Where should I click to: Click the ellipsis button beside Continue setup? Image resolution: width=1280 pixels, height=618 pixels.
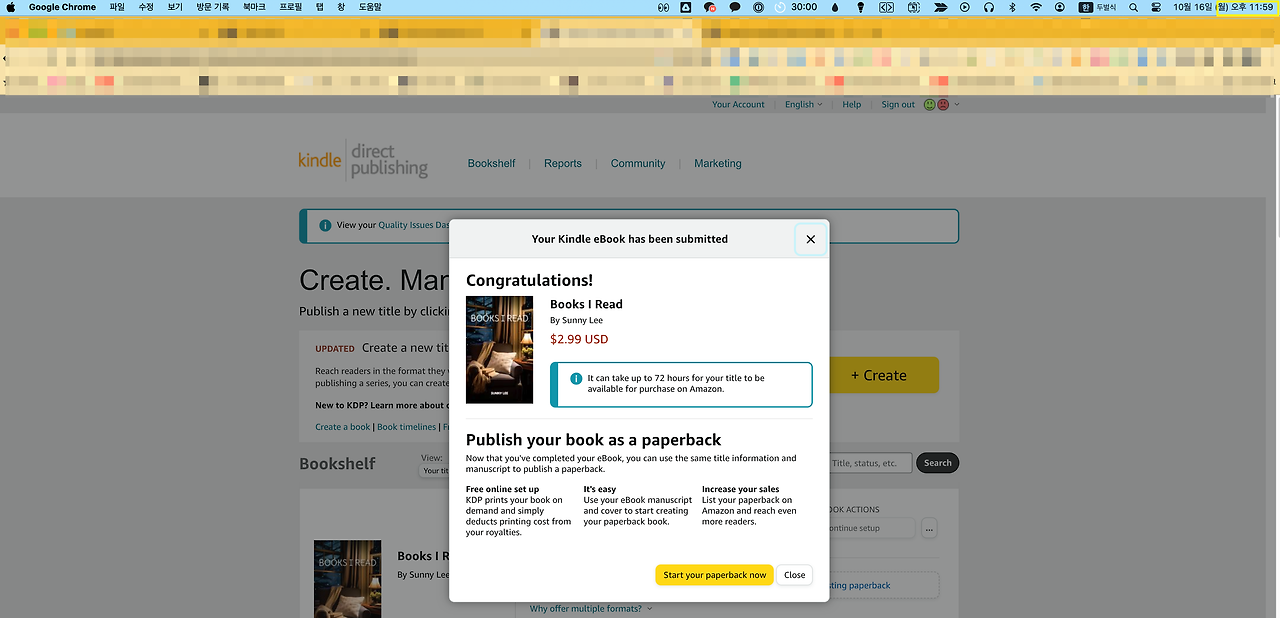[929, 528]
